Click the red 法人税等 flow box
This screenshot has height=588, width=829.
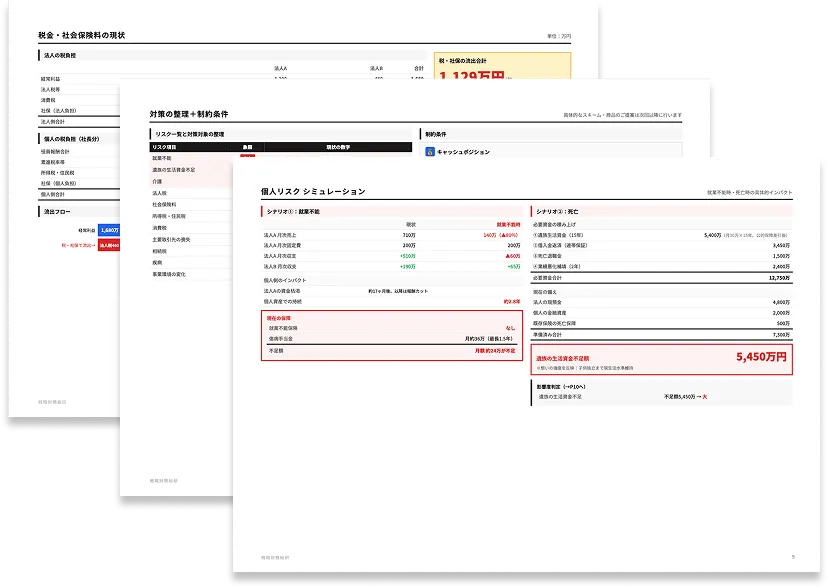[x=109, y=245]
